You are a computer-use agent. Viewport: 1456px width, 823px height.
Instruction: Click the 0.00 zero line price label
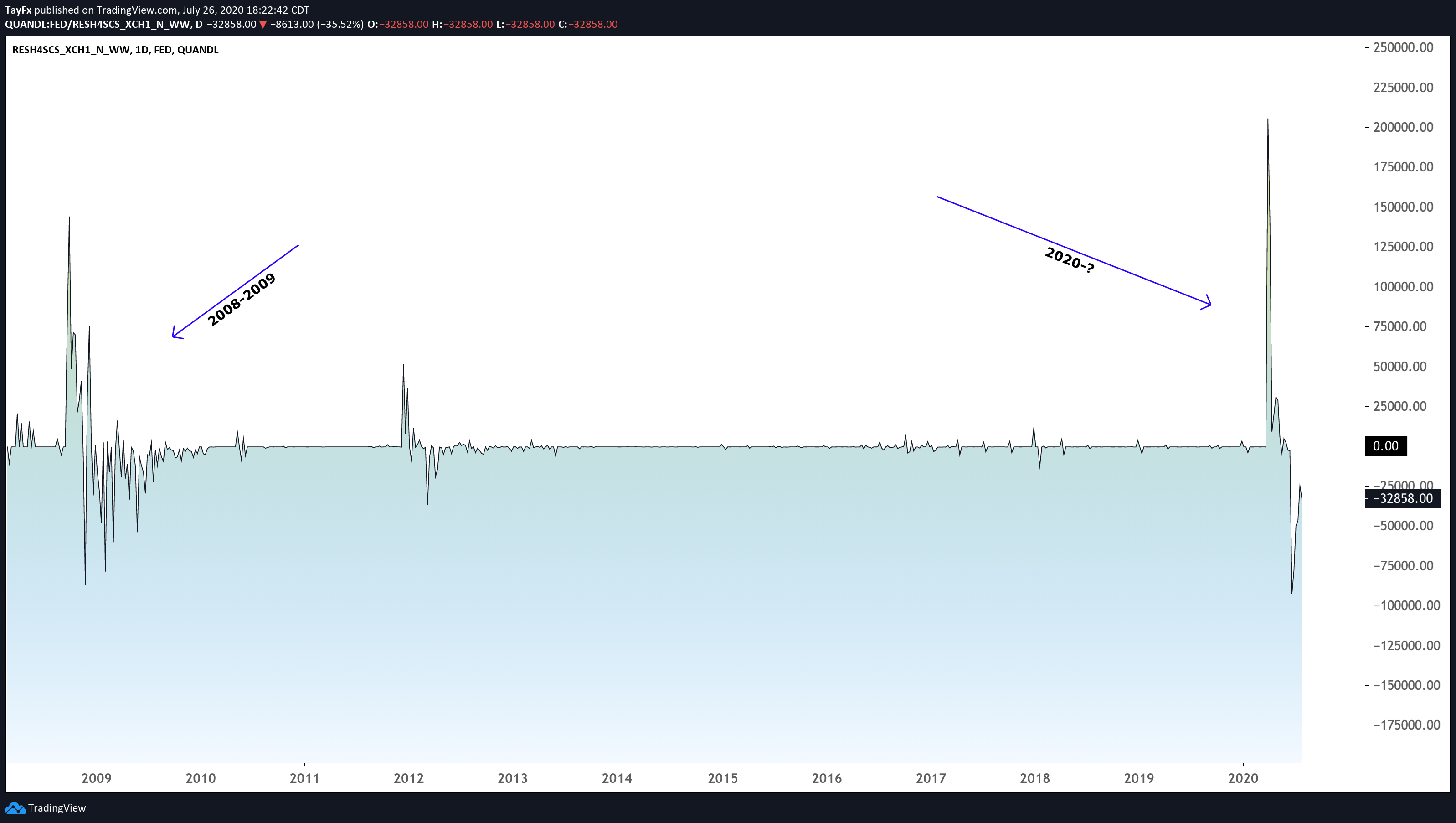[x=1386, y=446]
